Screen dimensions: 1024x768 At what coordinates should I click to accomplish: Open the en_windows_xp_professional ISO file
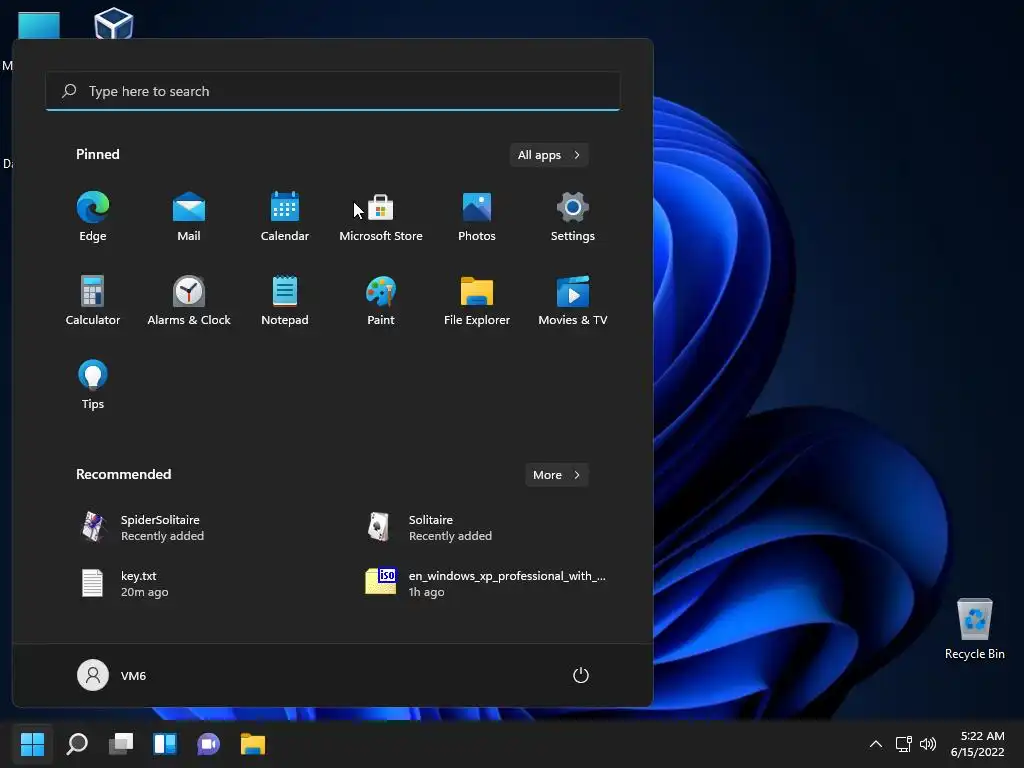coord(483,583)
